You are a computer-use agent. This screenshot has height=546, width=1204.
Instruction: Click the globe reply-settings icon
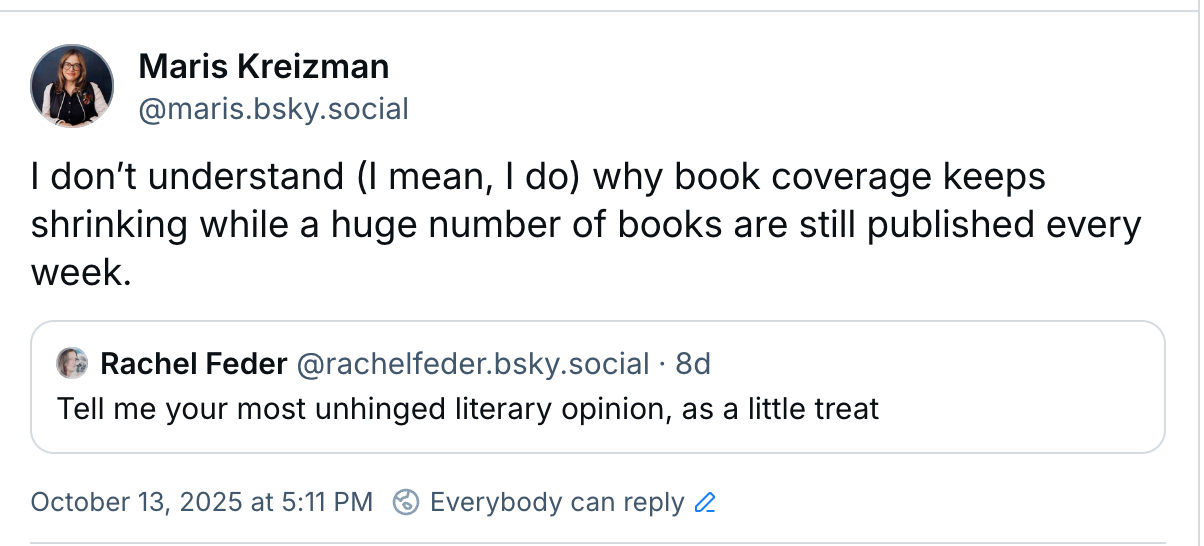(x=405, y=502)
